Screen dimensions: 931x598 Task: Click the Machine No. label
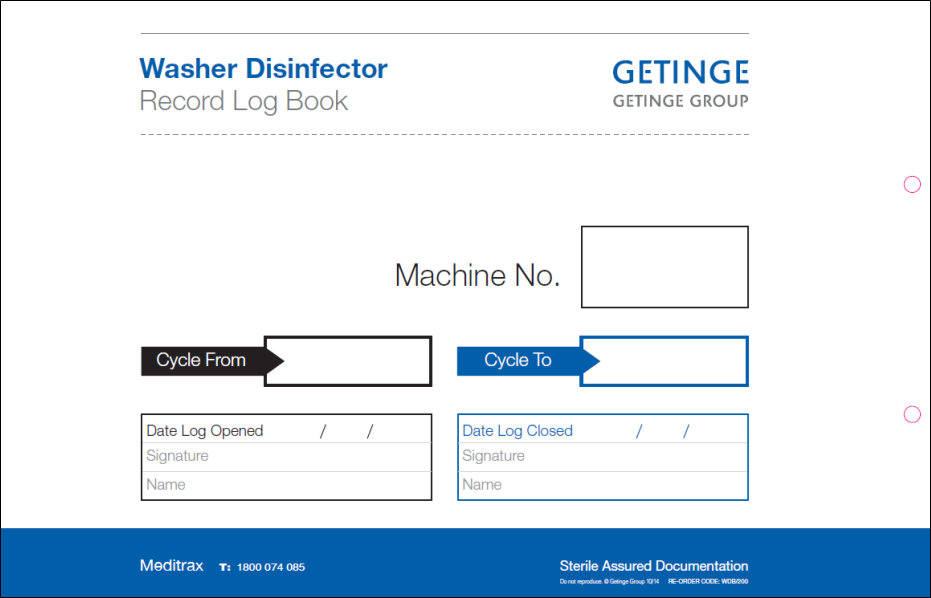[477, 276]
